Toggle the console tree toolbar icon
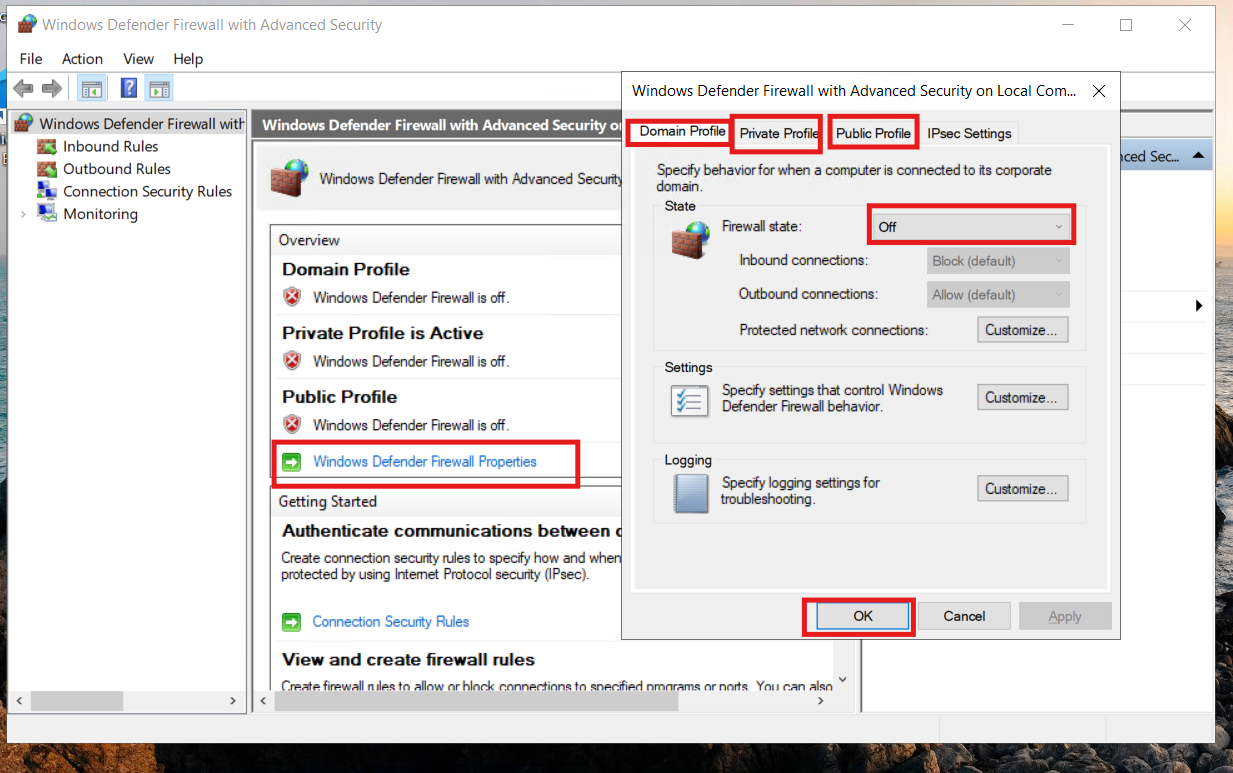The height and width of the screenshot is (773, 1233). (x=91, y=89)
